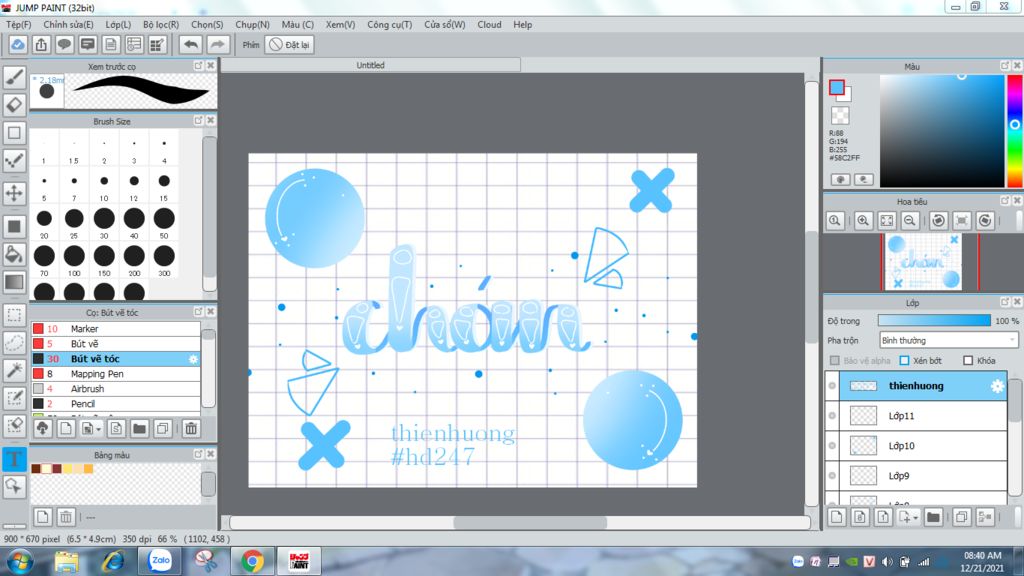The image size is (1024, 576).
Task: Open settings gear for thienhuong layer
Action: 997,386
